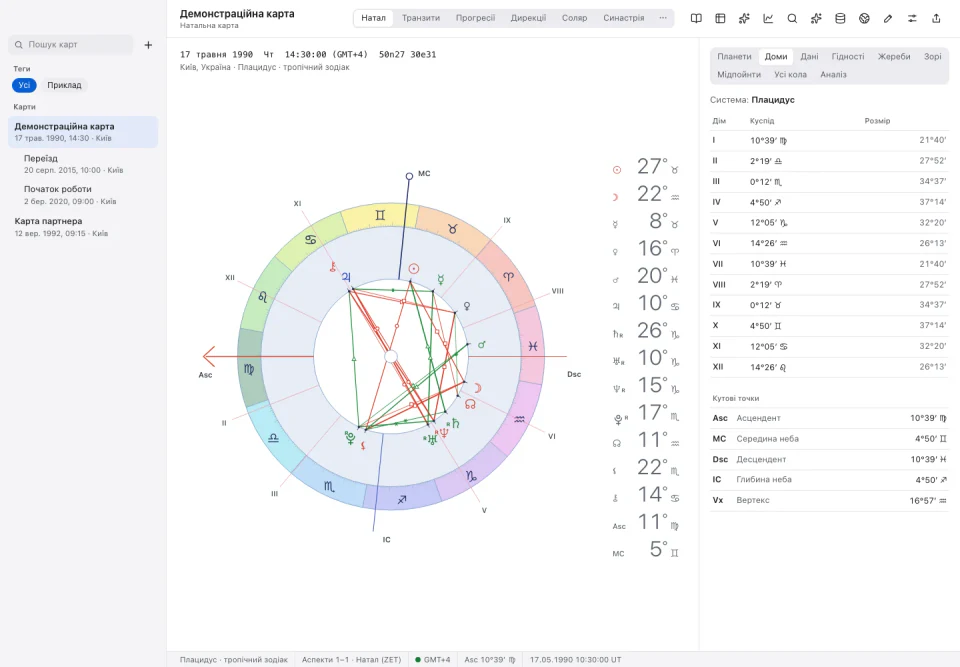Screen dimensions: 960x667
Task: Open the Зорі panel tab
Action: click(932, 56)
